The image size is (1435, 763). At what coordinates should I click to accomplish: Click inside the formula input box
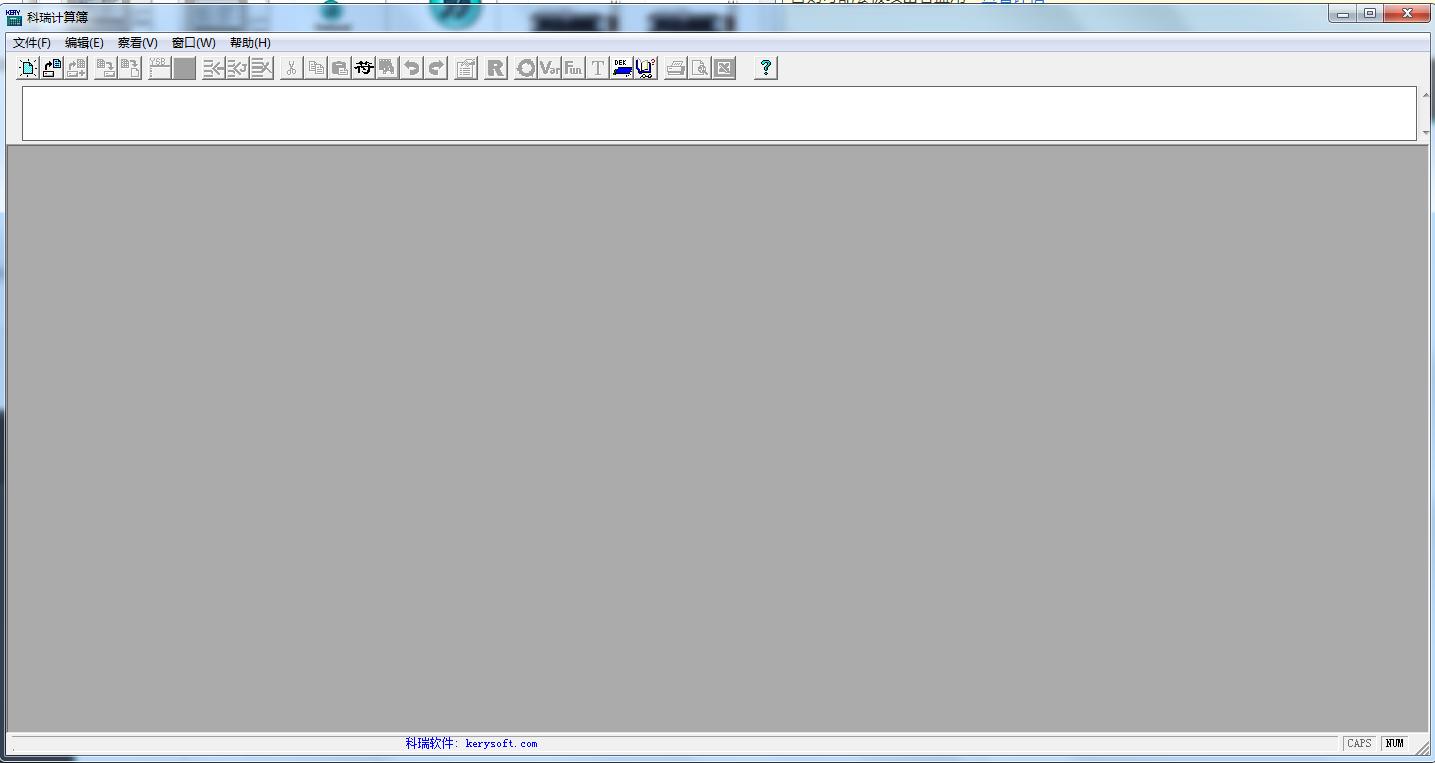(718, 113)
